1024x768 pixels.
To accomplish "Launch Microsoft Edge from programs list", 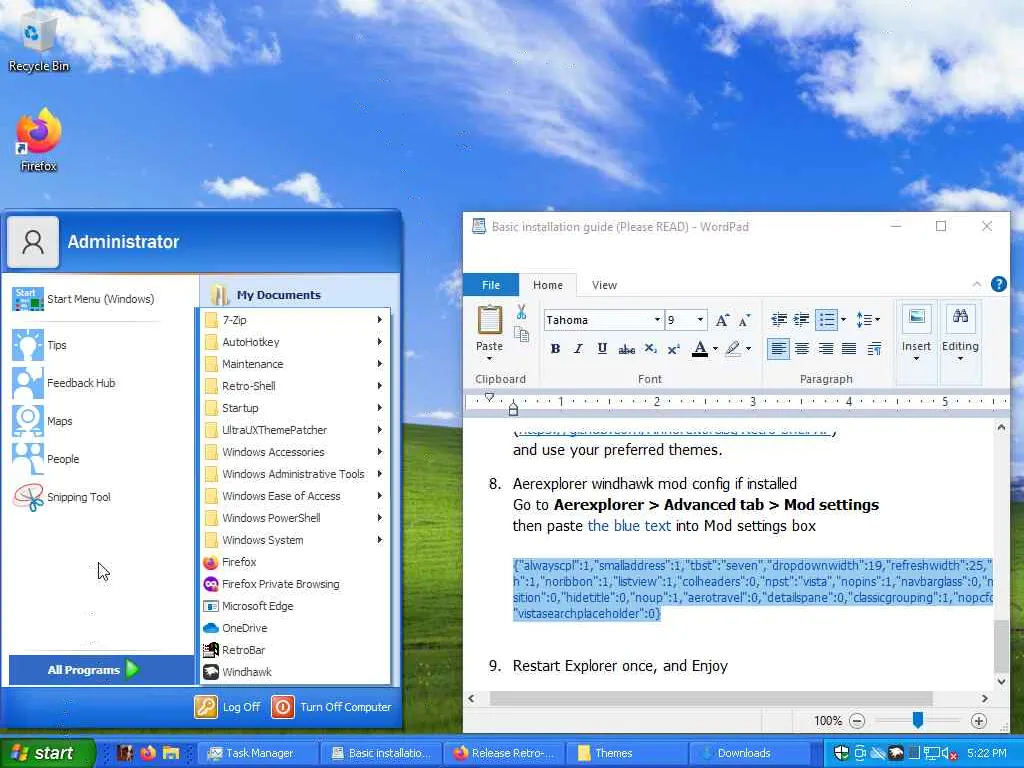I will click(294, 606).
